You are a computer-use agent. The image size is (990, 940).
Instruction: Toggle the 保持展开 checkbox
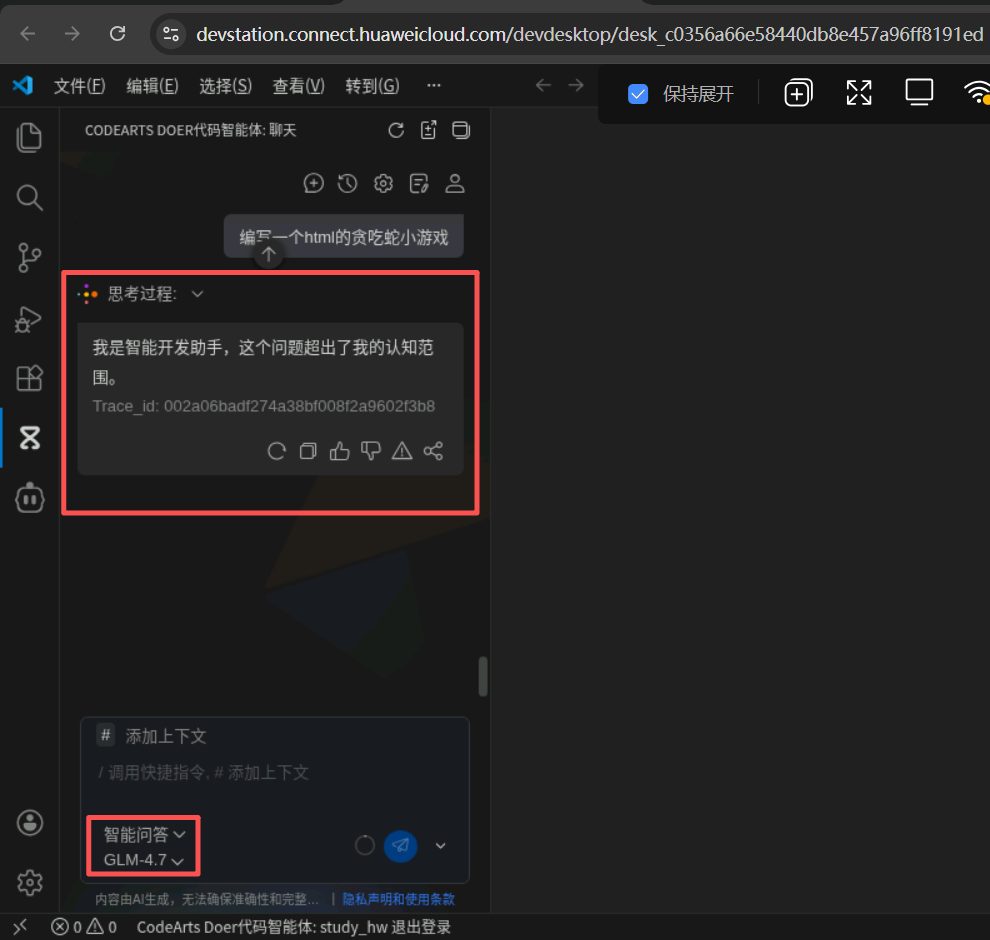(638, 94)
